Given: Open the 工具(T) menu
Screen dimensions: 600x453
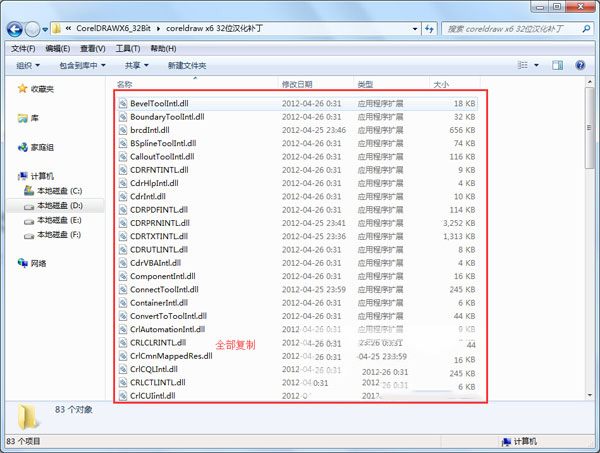Looking at the screenshot, I should pos(127,49).
